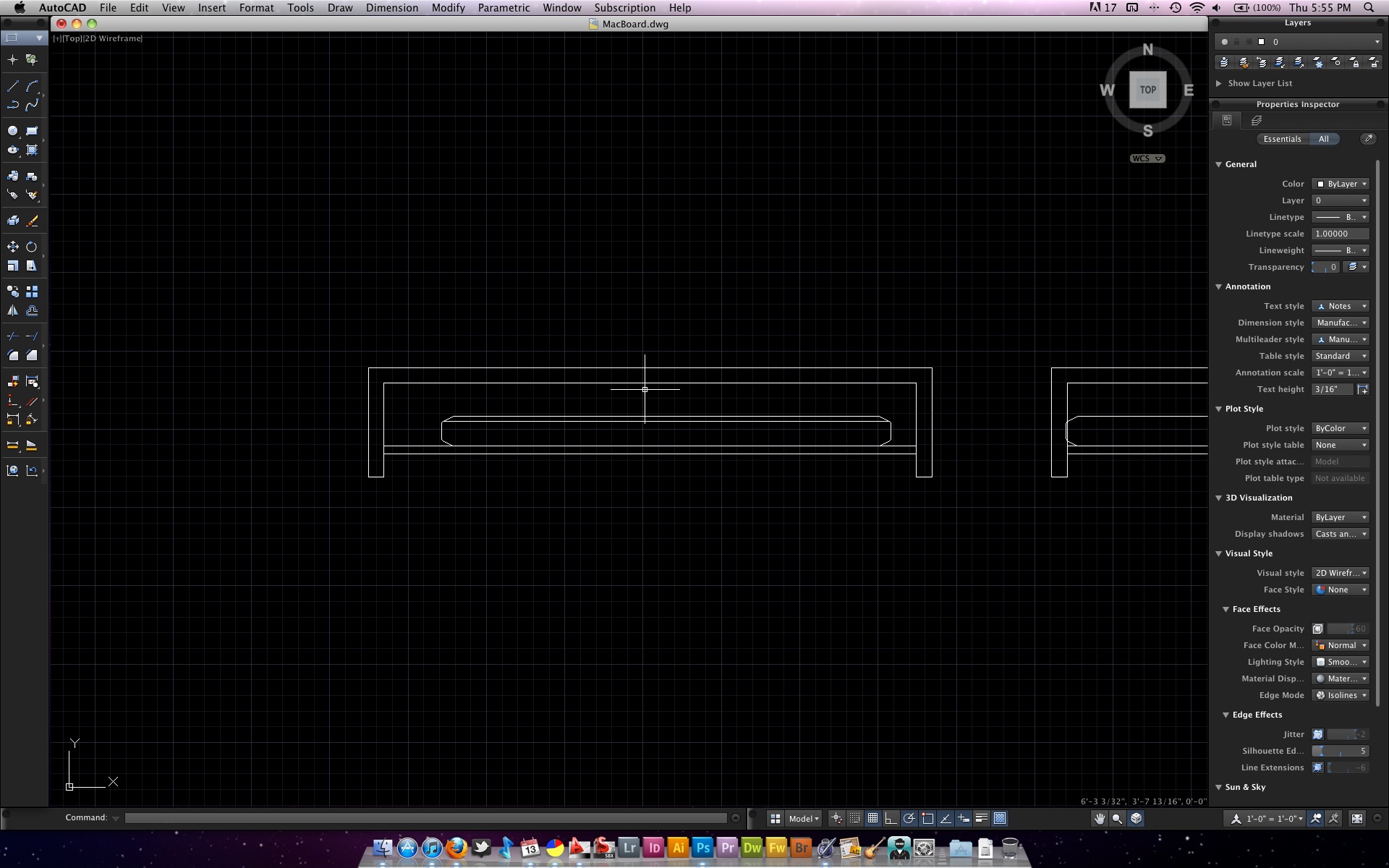Image resolution: width=1389 pixels, height=868 pixels.
Task: Open the Dimension menu
Action: click(392, 8)
